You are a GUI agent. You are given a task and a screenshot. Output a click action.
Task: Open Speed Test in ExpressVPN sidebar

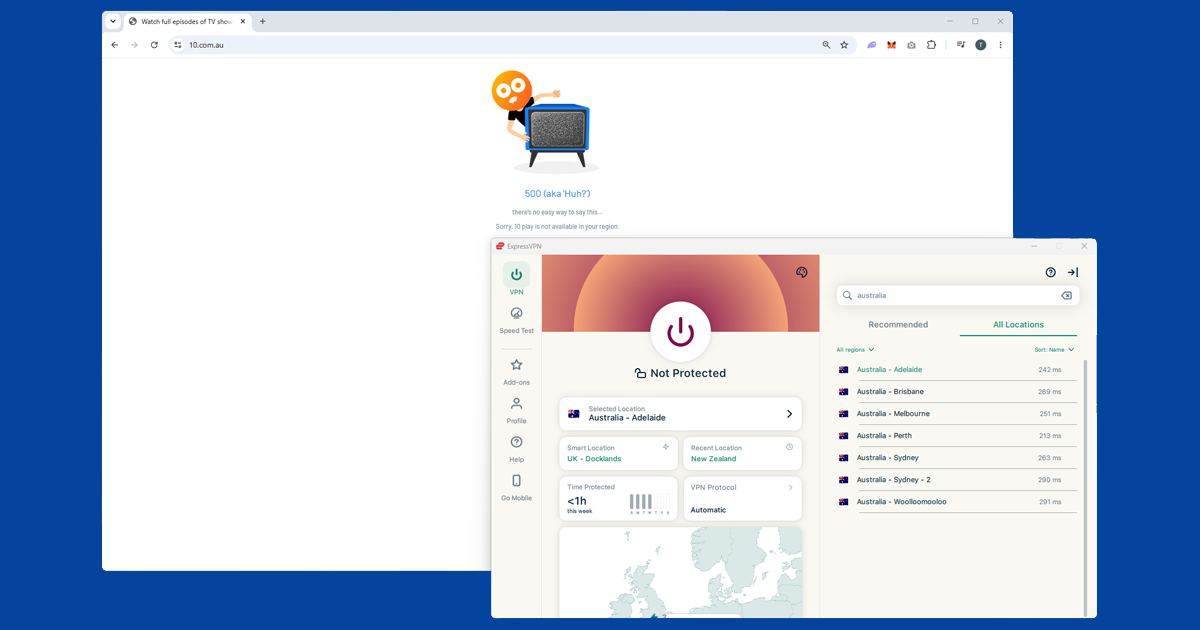coord(516,320)
